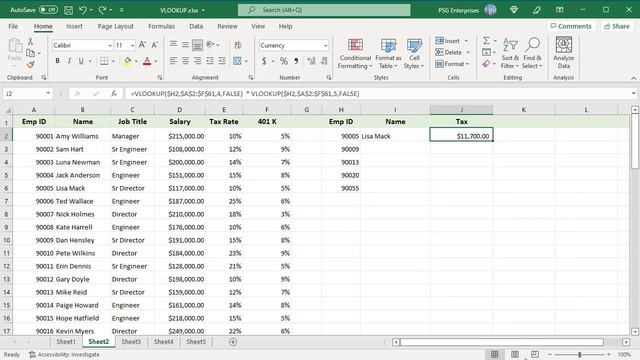This screenshot has height=360, width=640.
Task: Click the Search box in title bar
Action: [x=324, y=10]
